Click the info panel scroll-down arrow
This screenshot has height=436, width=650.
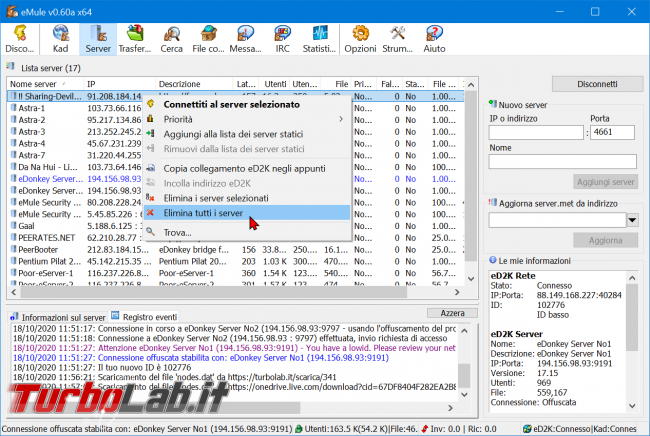[x=632, y=406]
